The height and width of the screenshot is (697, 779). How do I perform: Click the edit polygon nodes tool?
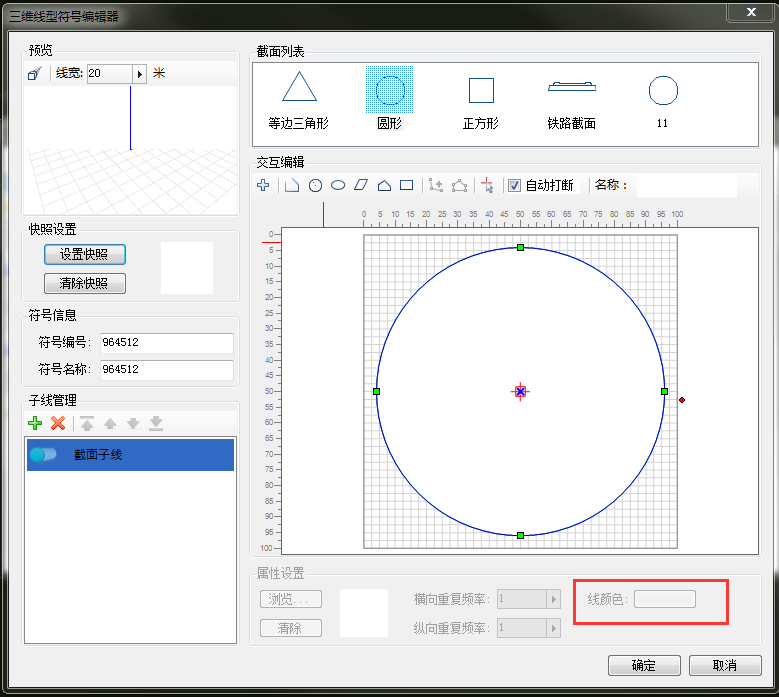click(460, 185)
